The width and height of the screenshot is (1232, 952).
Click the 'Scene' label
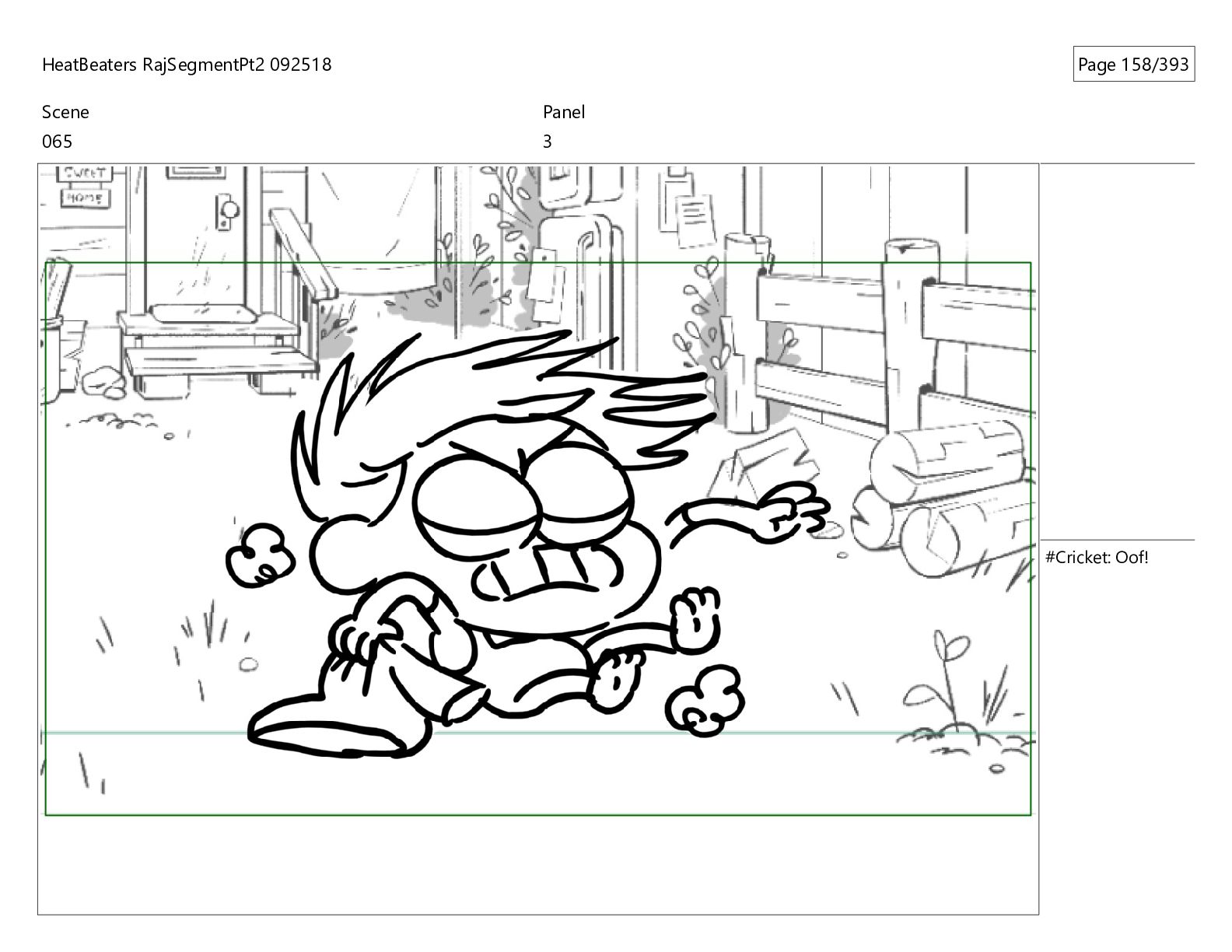(x=65, y=112)
